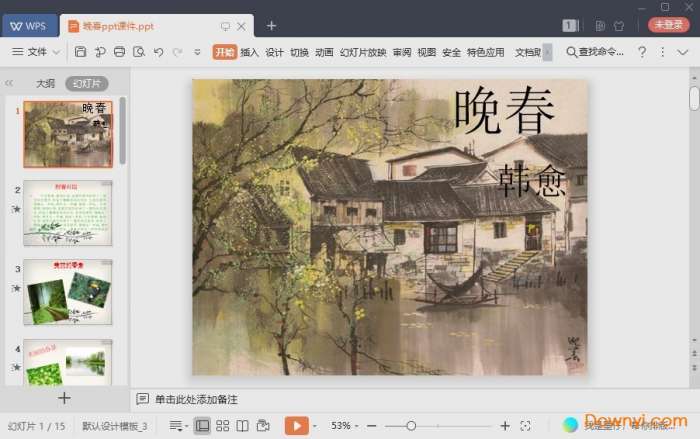Select slide 1 thumbnail 晚春
The height and width of the screenshot is (439, 700).
click(68, 134)
